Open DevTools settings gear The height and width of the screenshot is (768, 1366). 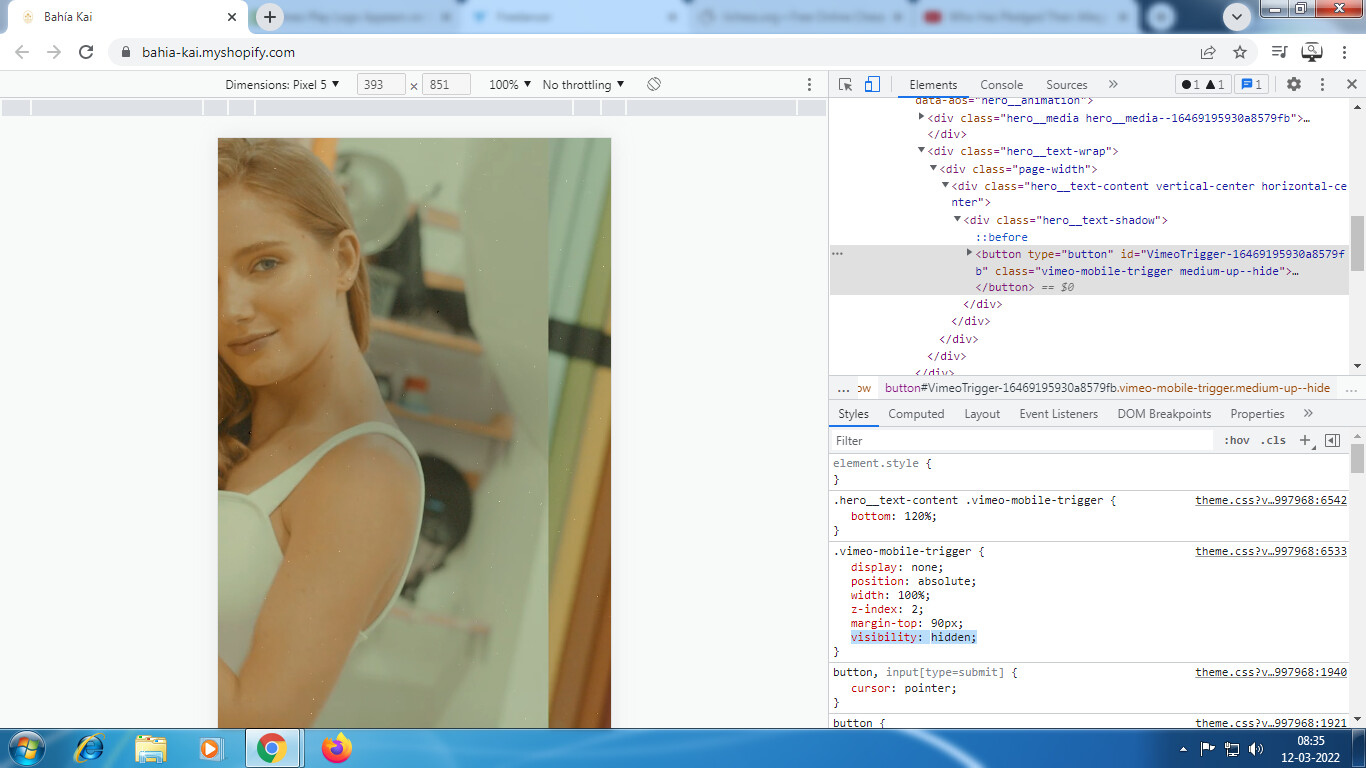[1293, 85]
